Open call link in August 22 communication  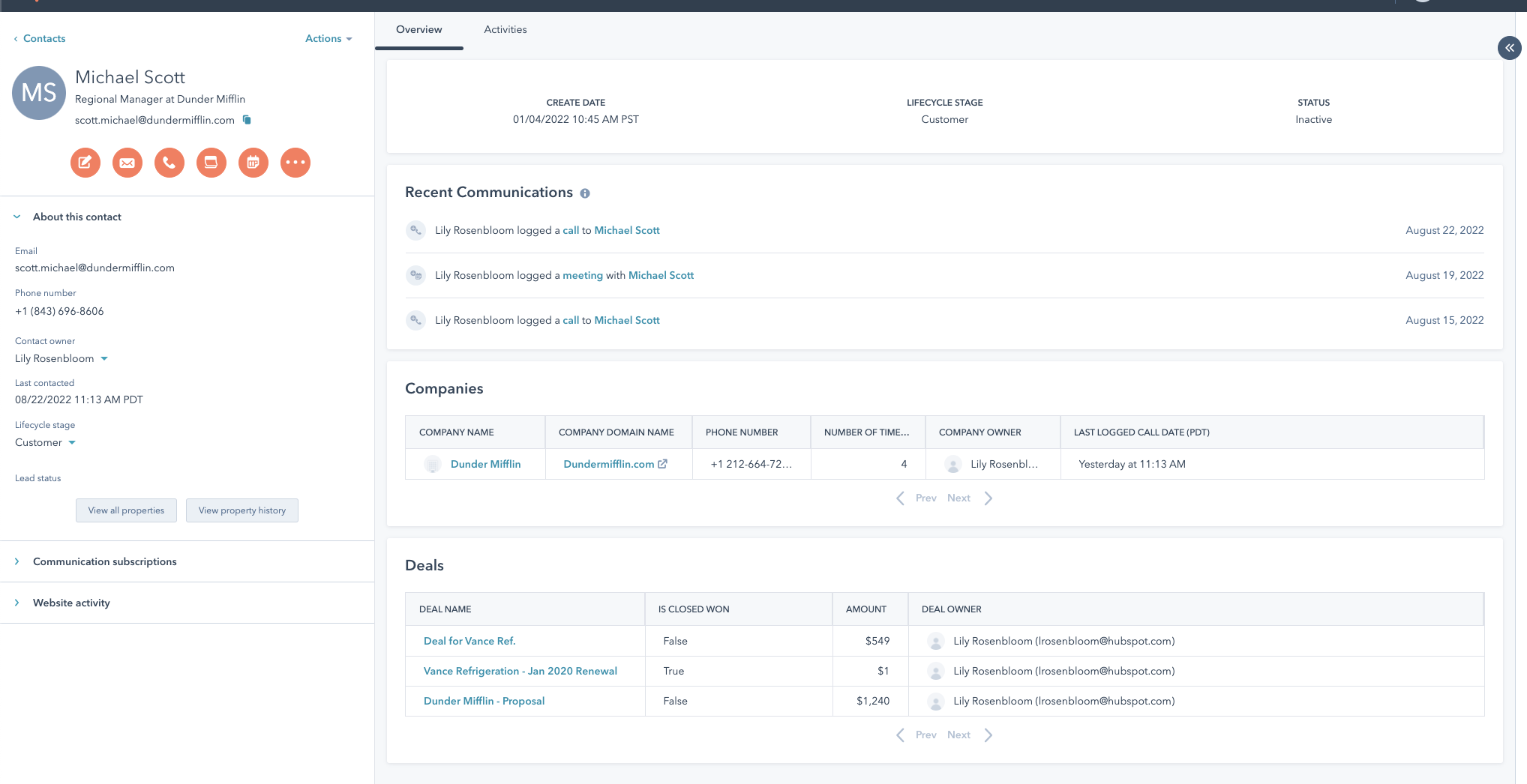[571, 230]
